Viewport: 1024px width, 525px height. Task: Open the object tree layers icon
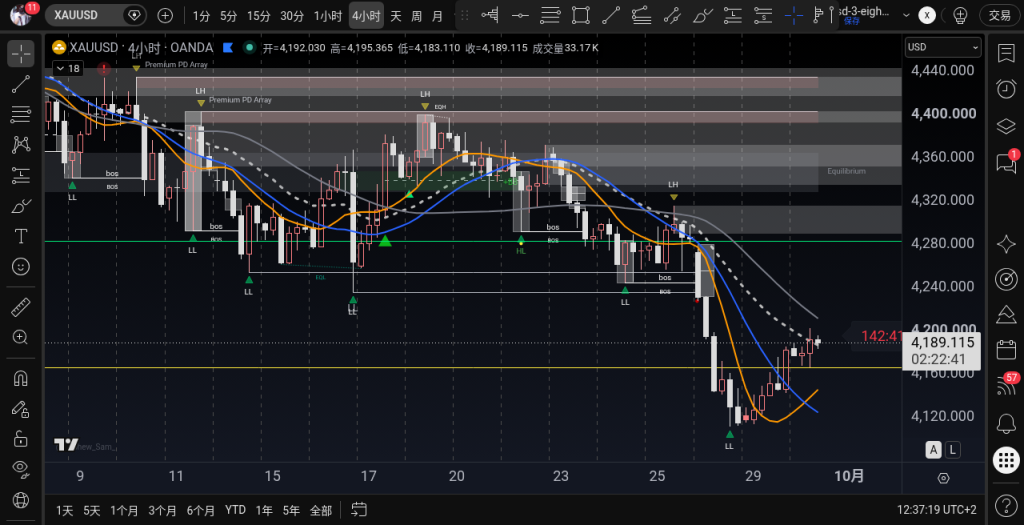1006,126
